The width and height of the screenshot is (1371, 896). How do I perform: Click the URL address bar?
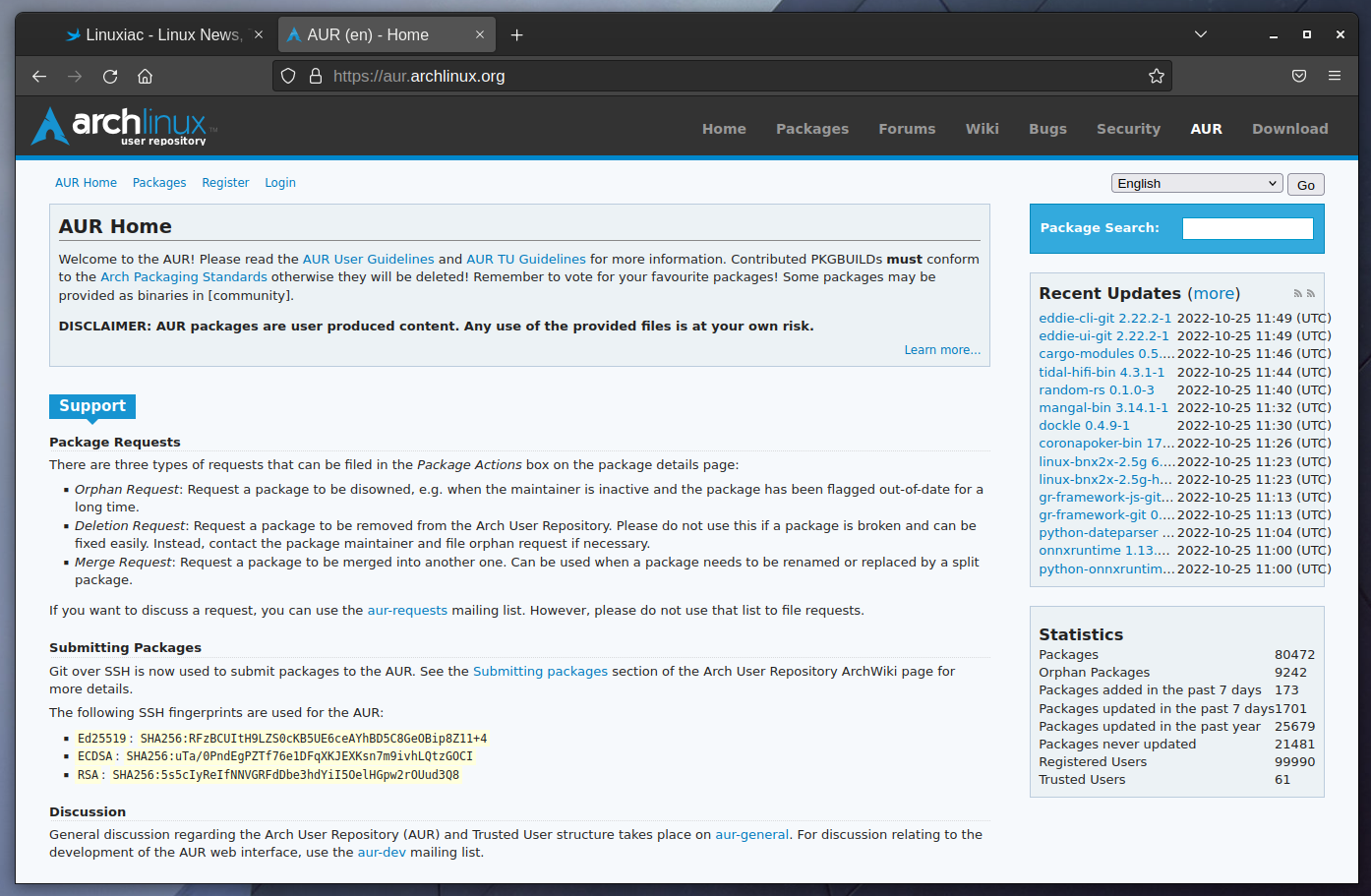[x=723, y=76]
